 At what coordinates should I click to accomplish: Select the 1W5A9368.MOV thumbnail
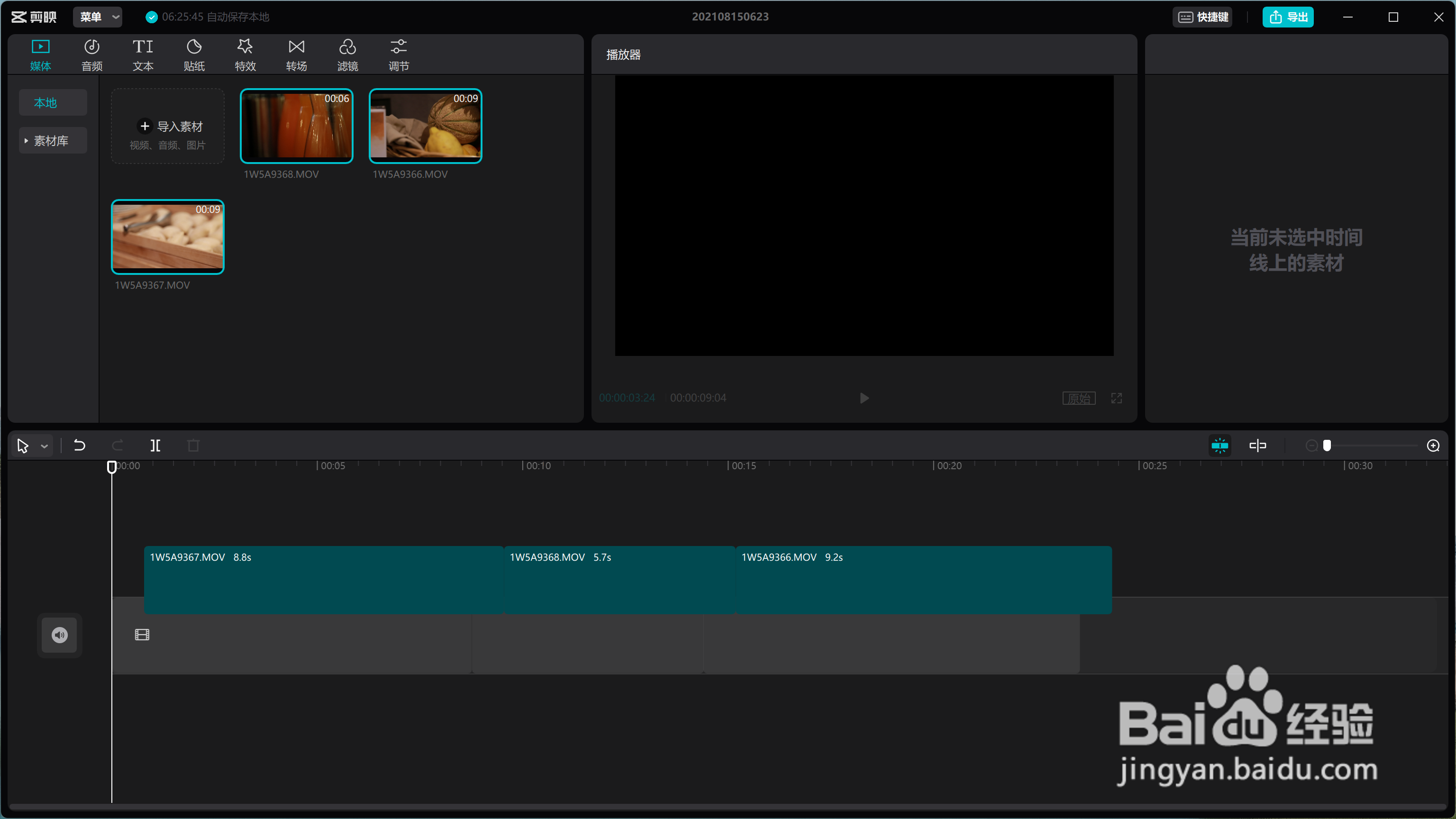point(297,126)
